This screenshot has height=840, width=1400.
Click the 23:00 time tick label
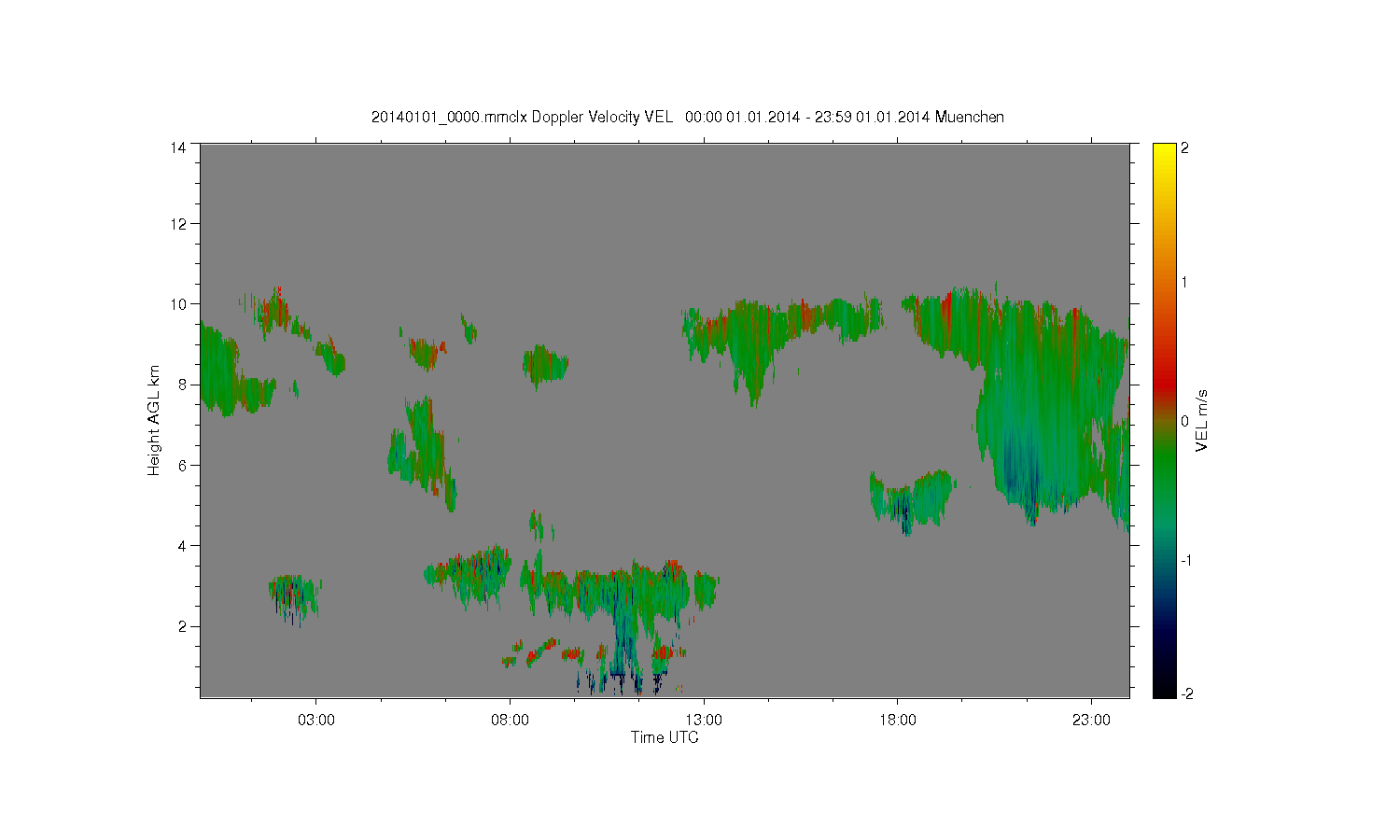(1092, 721)
